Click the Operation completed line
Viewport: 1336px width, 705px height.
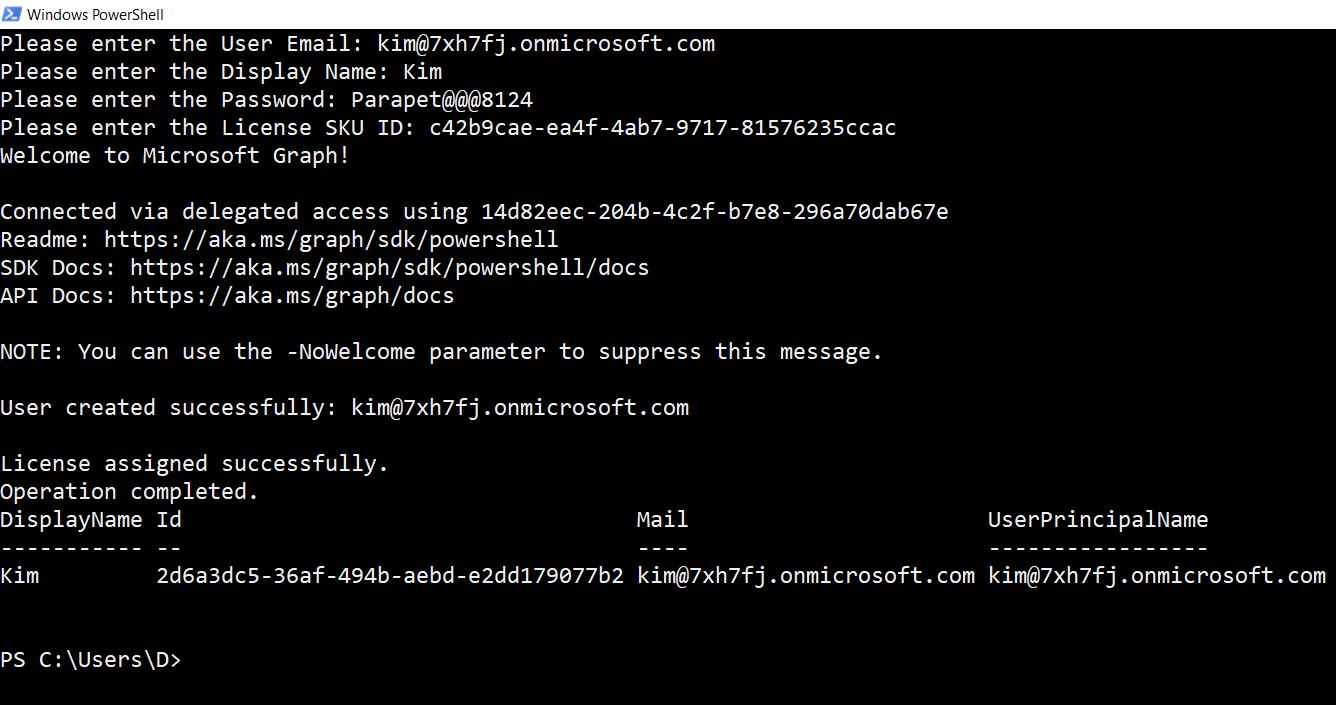(129, 492)
